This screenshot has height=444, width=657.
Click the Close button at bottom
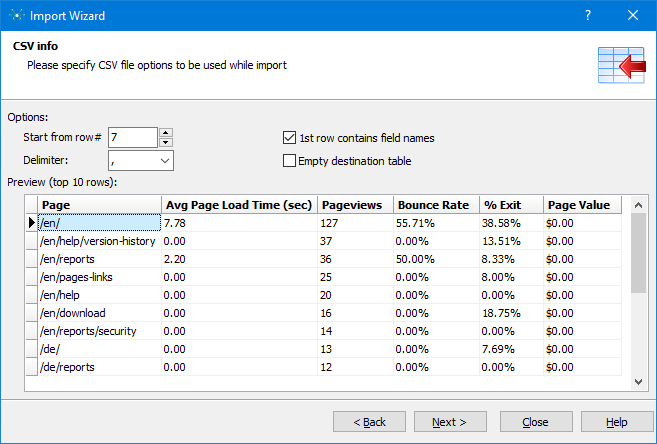click(534, 422)
